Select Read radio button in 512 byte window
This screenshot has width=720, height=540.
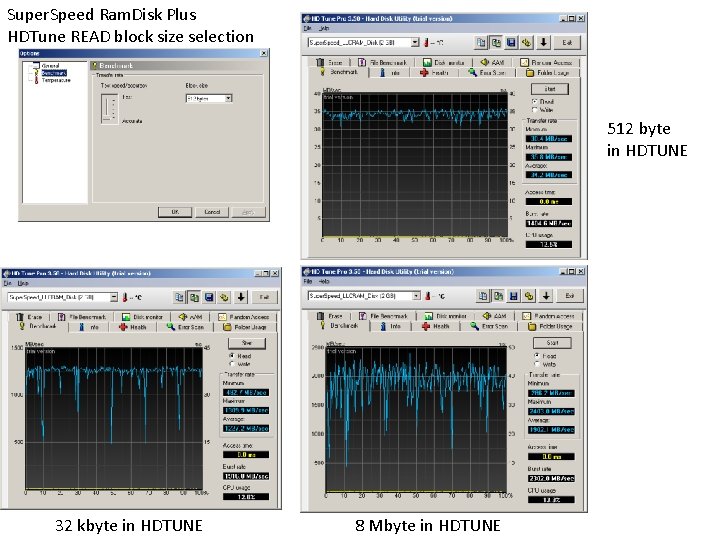[x=534, y=101]
